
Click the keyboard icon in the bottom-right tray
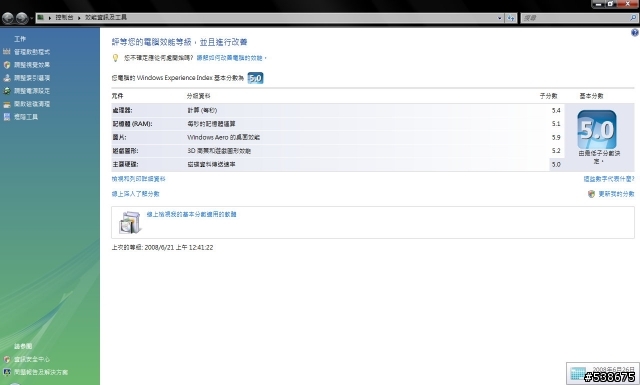(x=578, y=374)
